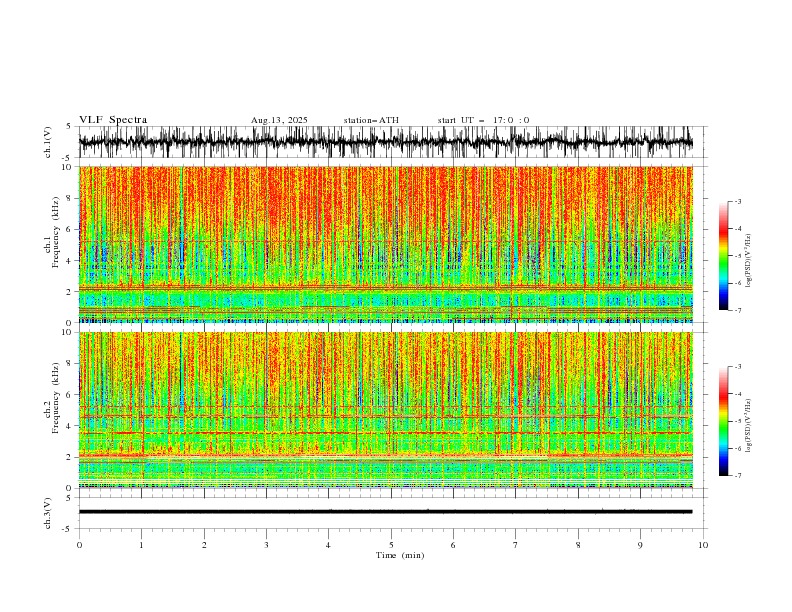Screen dimensions: 792x612
Task: Click the date 'Aug.13, 2025'
Action: 279,120
